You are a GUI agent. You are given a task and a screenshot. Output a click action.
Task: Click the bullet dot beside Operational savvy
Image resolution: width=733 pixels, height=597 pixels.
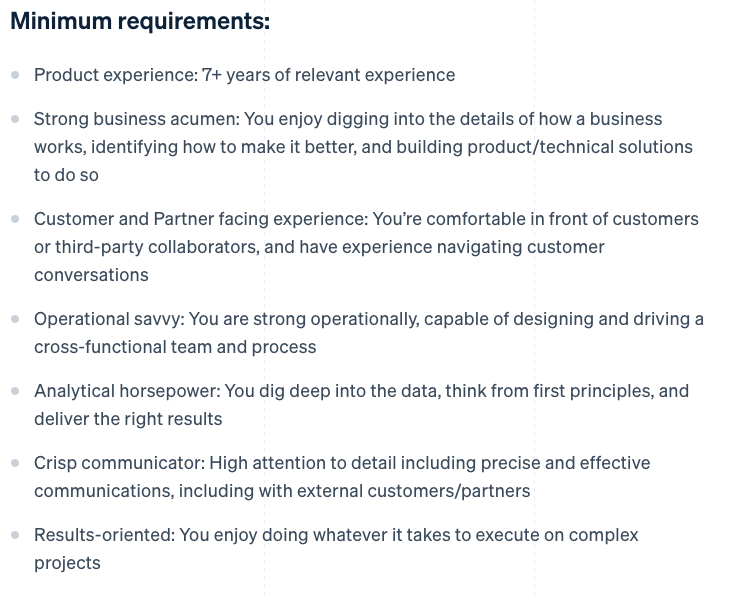(x=15, y=319)
